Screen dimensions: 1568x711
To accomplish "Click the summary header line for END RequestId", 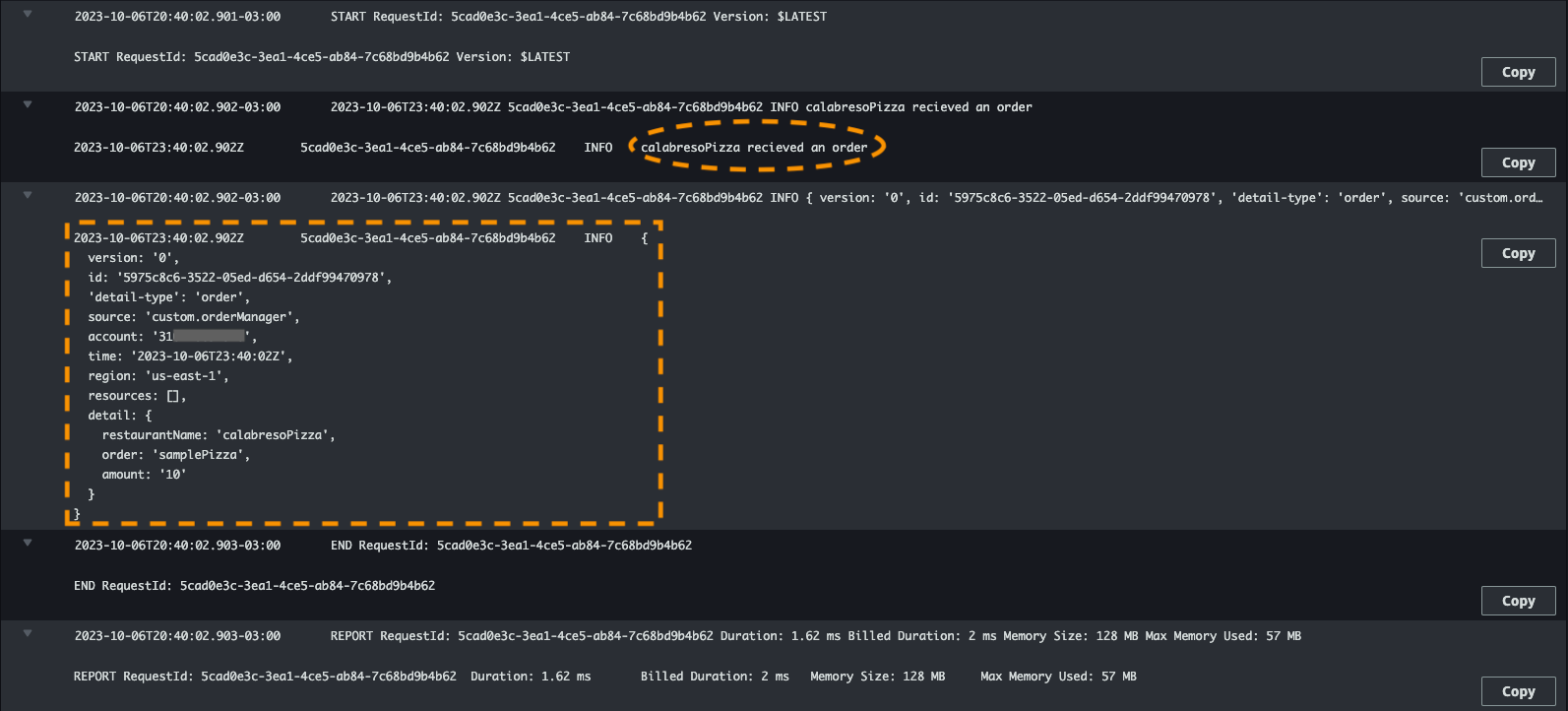I will click(511, 546).
